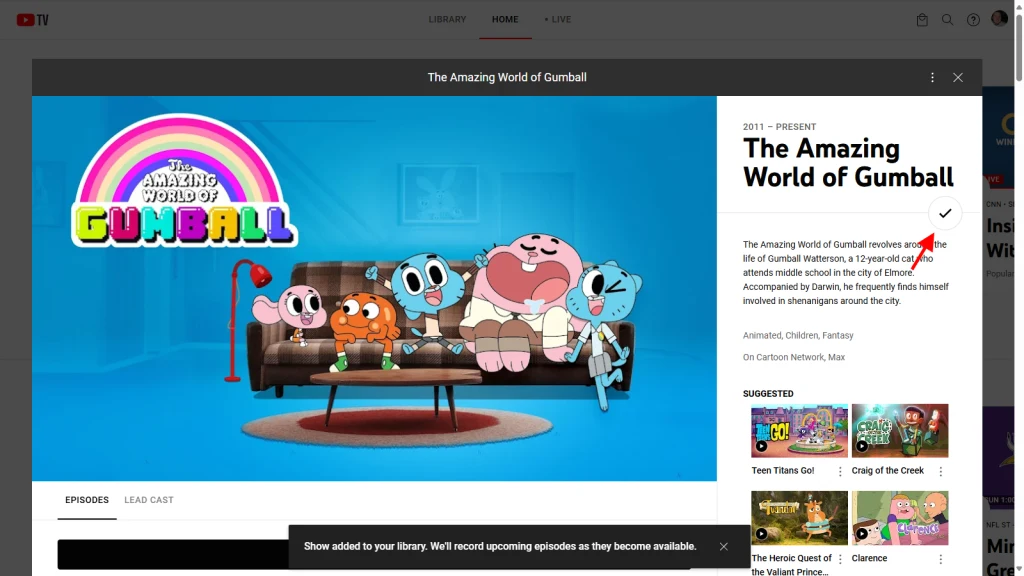Dismiss the 'Show added to library' notification
The width and height of the screenshot is (1024, 576).
point(723,547)
